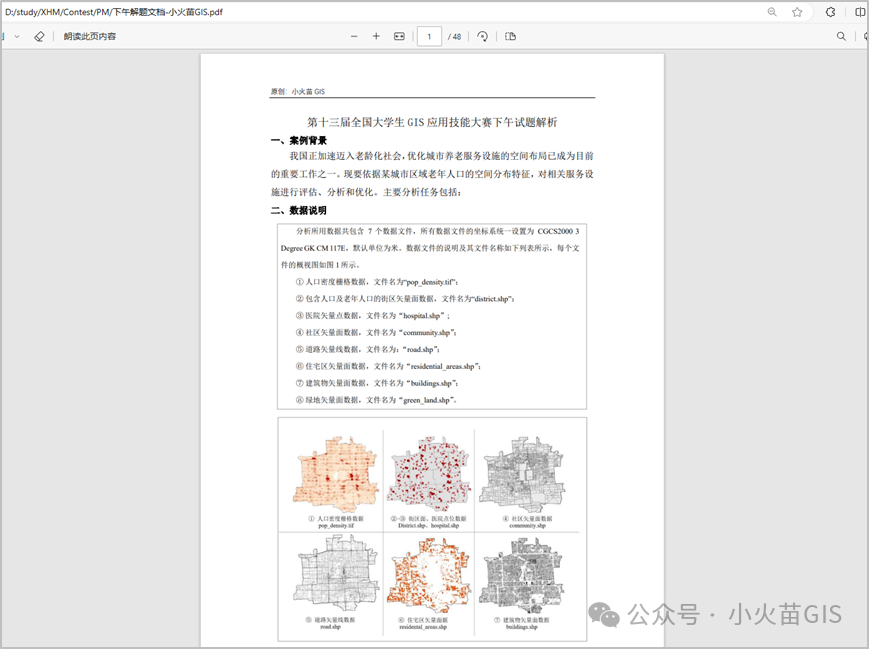The width and height of the screenshot is (869, 649).
Task: Click community.shp map thumbnail
Action: click(x=523, y=475)
